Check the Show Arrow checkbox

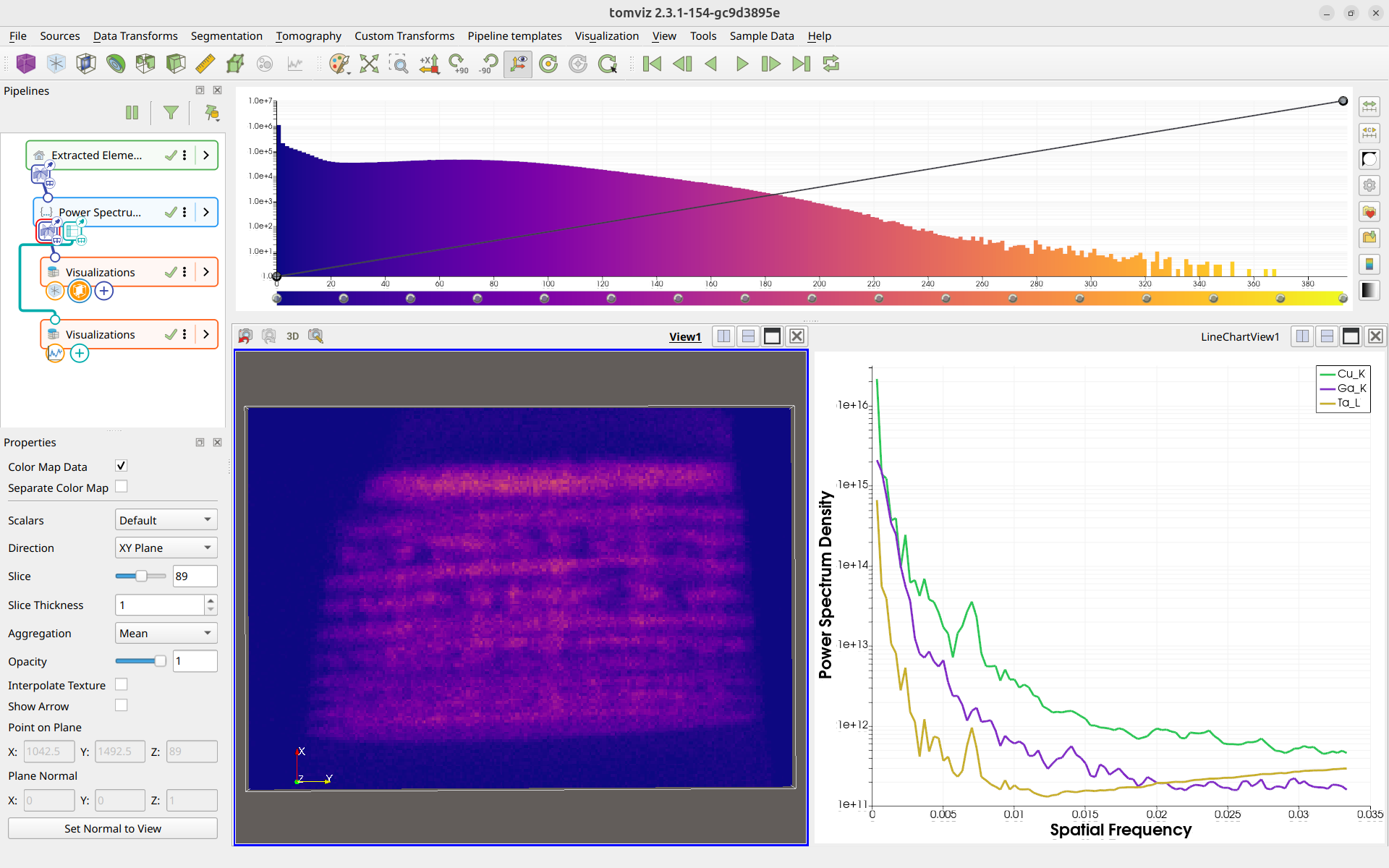pos(122,705)
